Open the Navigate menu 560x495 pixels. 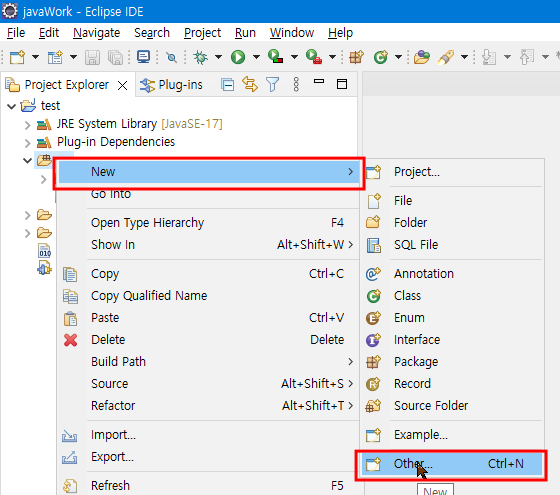(x=96, y=33)
